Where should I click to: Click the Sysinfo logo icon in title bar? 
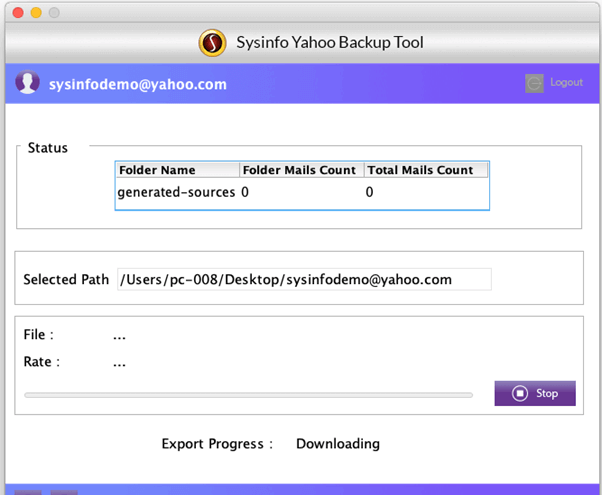pyautogui.click(x=212, y=43)
